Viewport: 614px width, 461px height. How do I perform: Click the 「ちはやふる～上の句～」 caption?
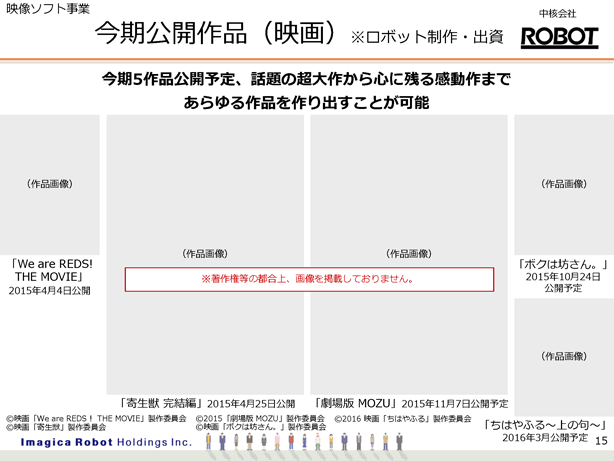545,425
